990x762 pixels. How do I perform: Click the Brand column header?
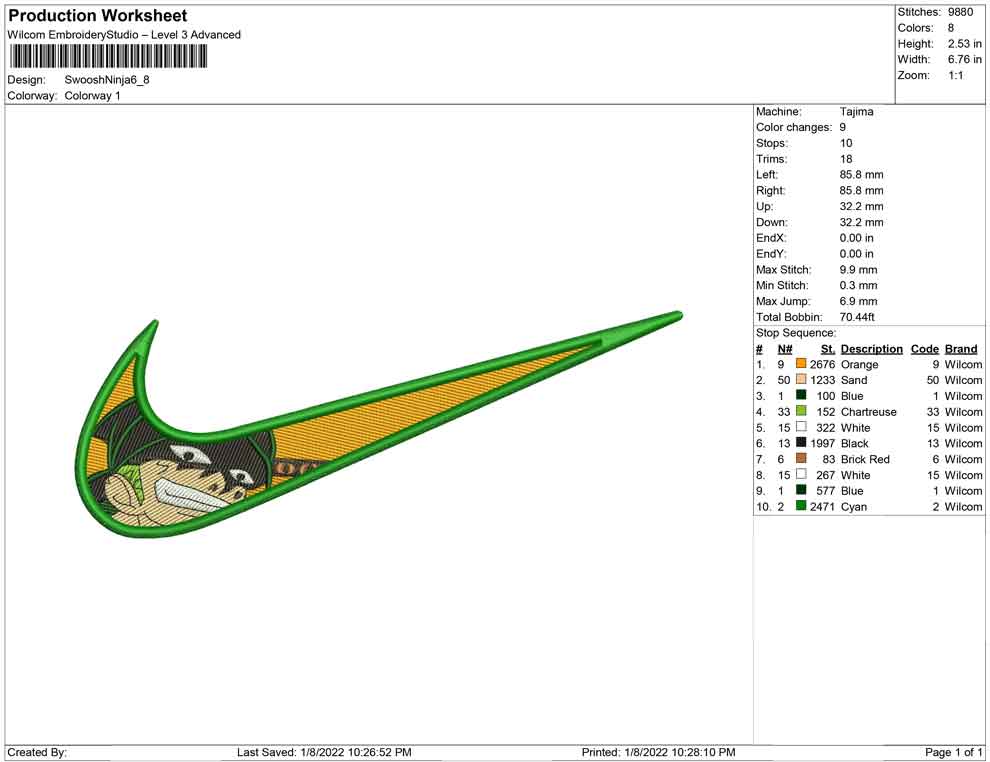(961, 349)
